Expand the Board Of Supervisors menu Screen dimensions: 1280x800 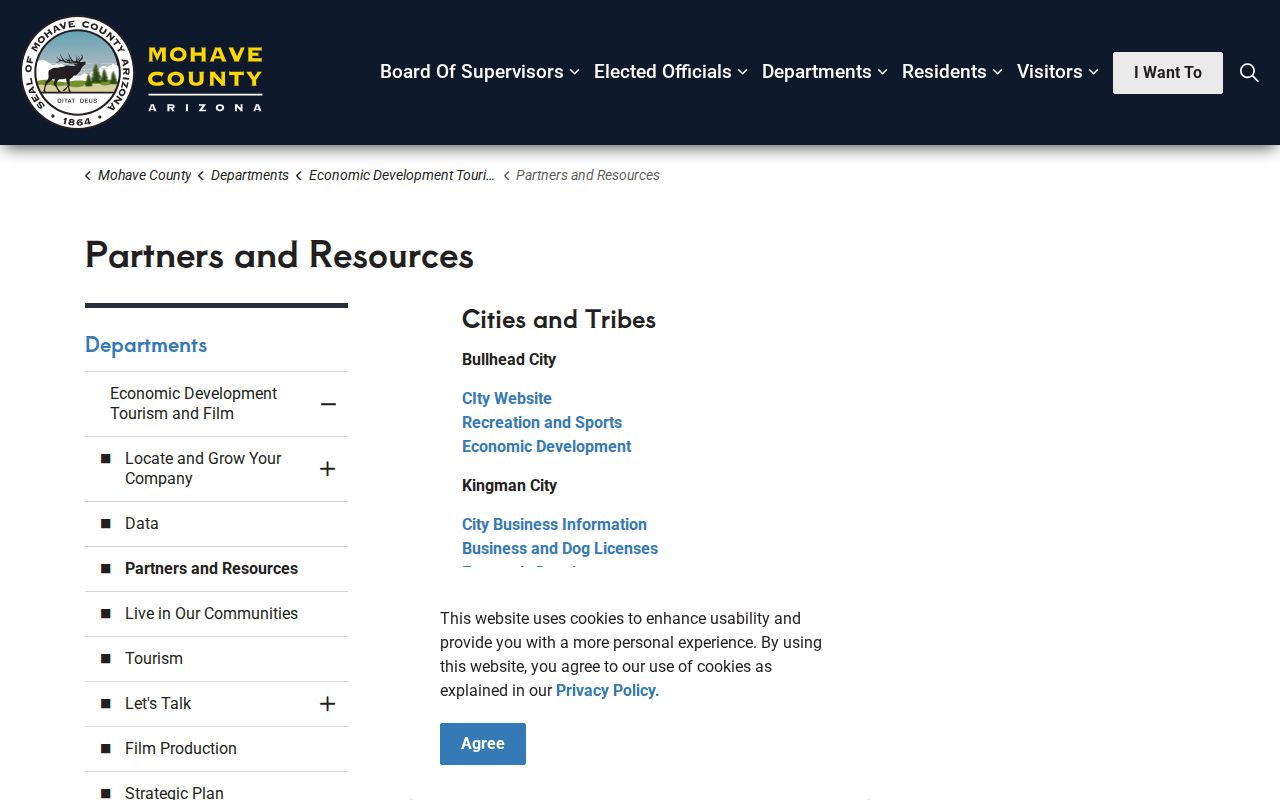[480, 72]
